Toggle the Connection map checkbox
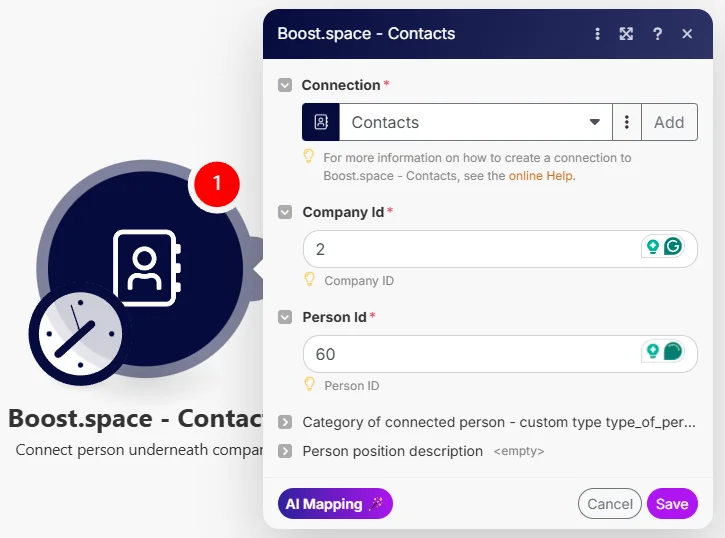 (285, 85)
